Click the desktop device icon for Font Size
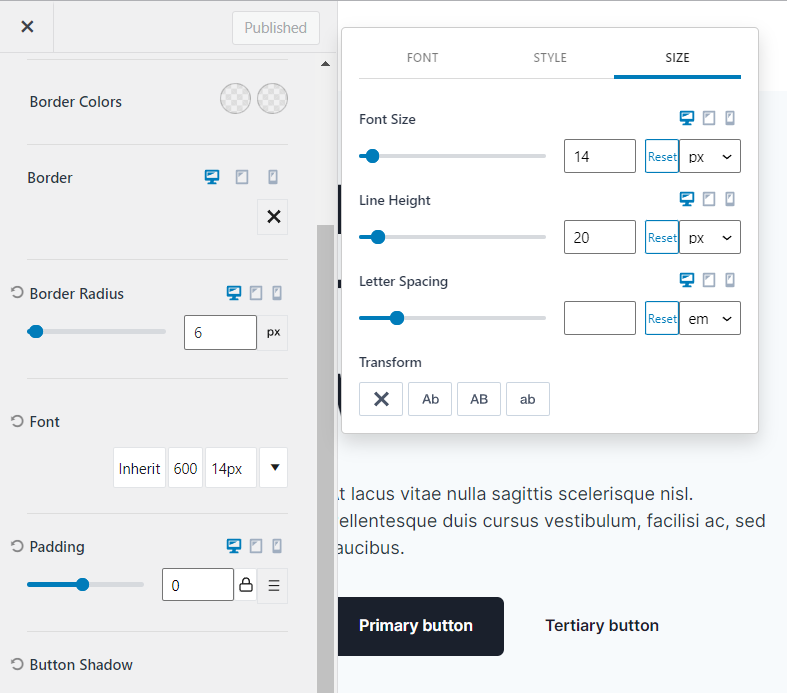The image size is (787, 693). pyautogui.click(x=687, y=118)
